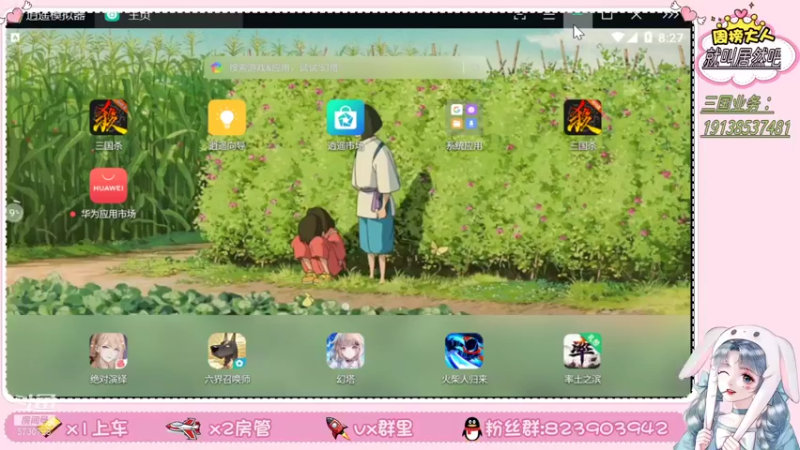800x450 pixels.
Task: Click the Wi-Fi status icon
Action: (x=617, y=38)
